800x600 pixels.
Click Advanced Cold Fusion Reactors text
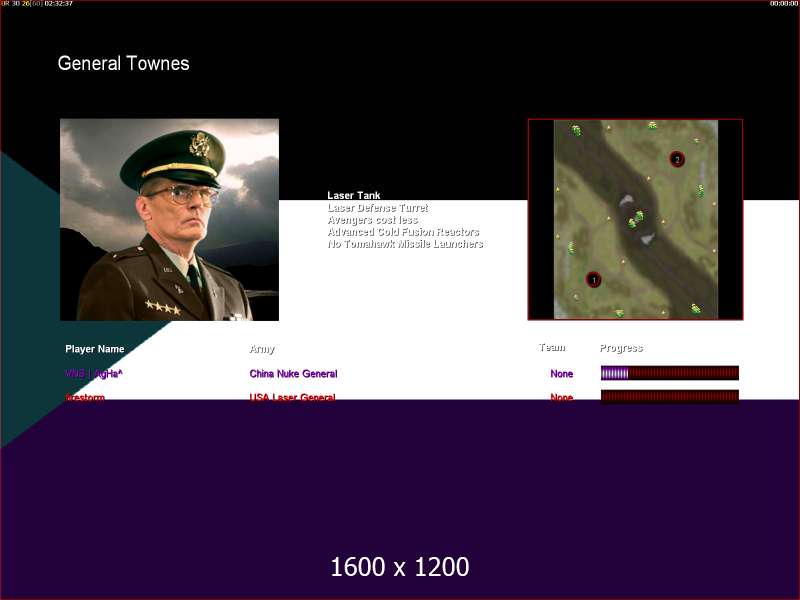[403, 232]
